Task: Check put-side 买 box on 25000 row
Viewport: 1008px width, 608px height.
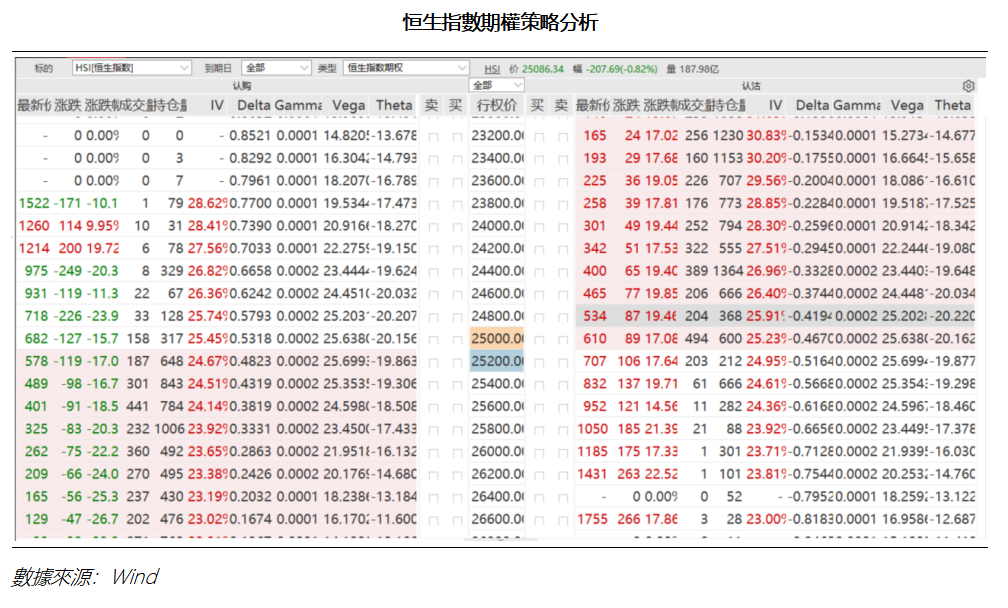Action: 539,340
